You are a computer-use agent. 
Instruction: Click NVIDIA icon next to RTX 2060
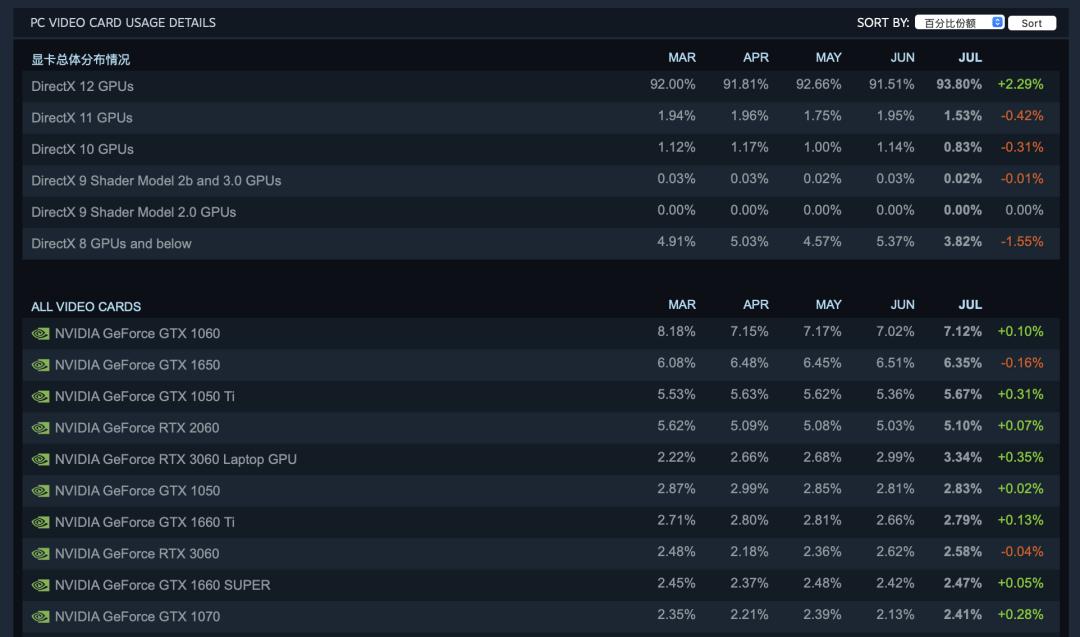40,428
